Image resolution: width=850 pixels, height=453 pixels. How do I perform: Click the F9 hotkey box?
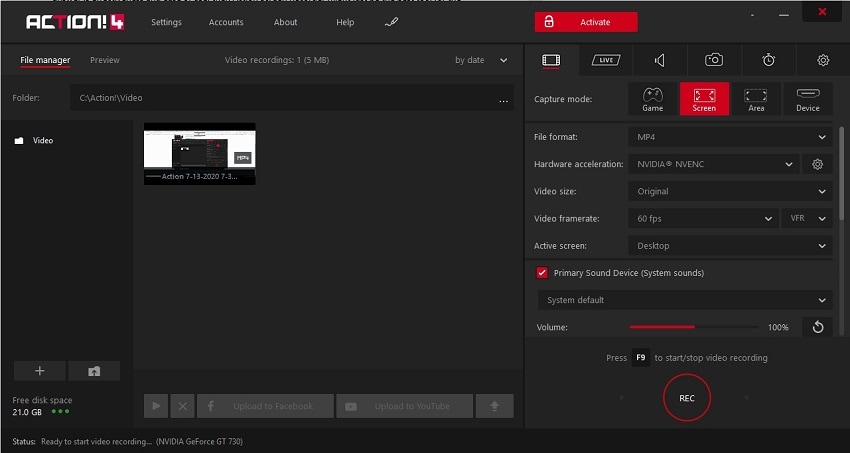tap(641, 358)
